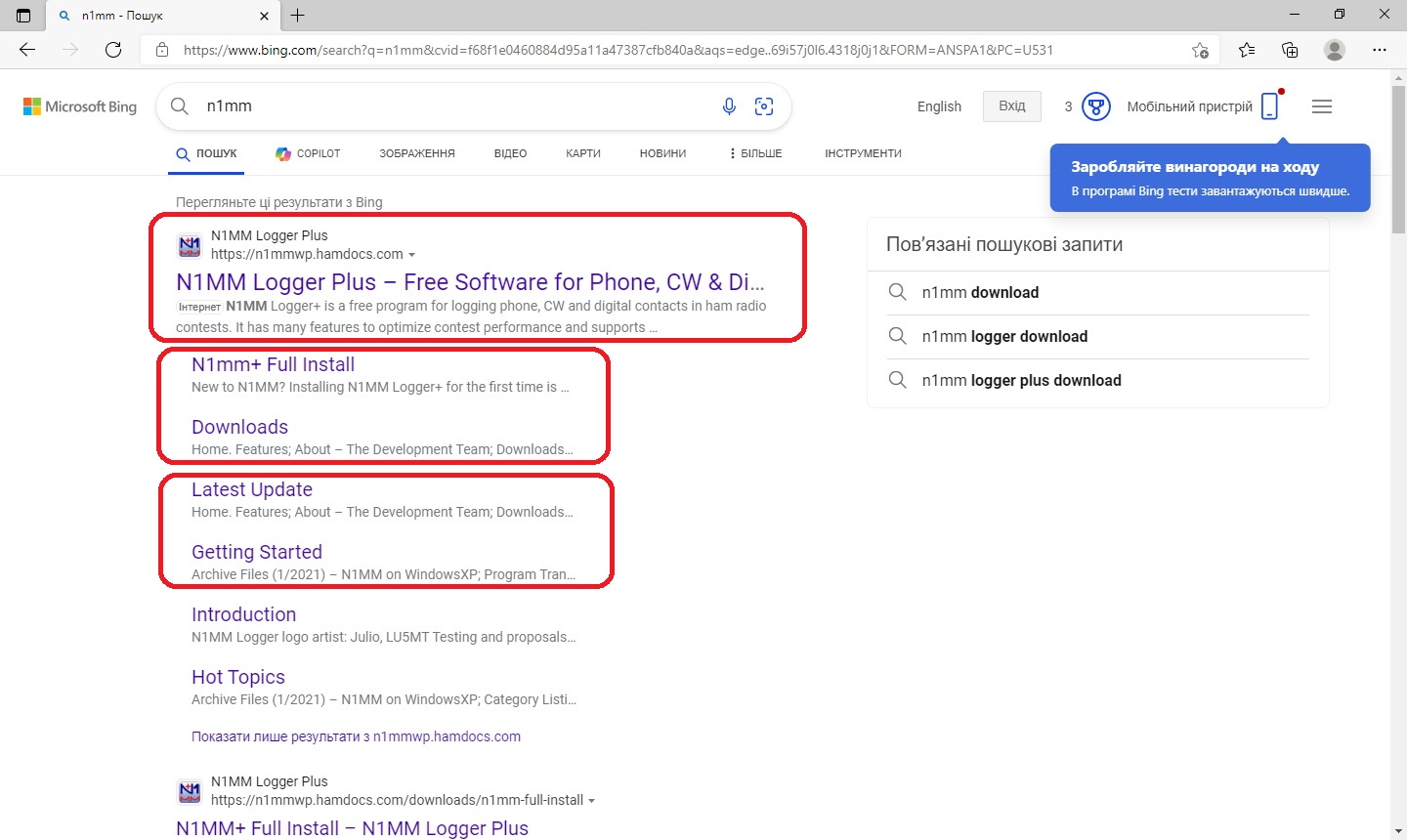1407x840 pixels.
Task: Close the n1mm - Пошук tab
Action: pyautogui.click(x=265, y=16)
